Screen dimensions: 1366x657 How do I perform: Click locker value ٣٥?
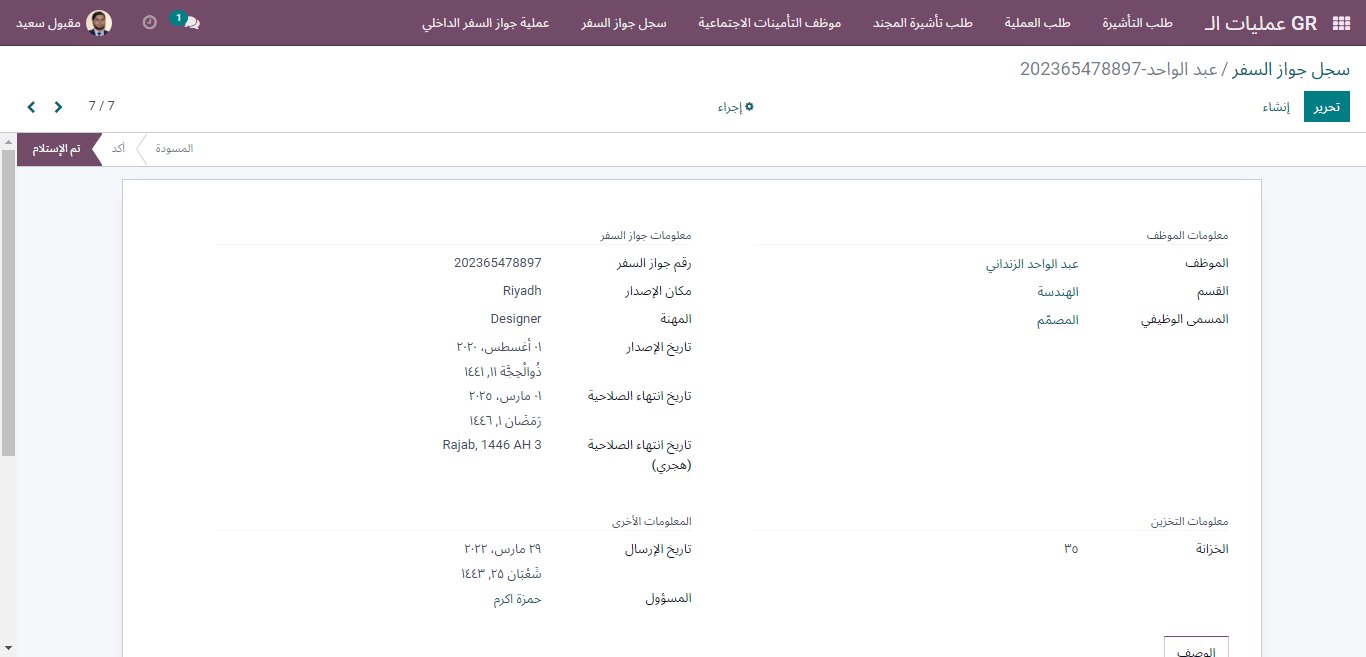[x=1071, y=549]
